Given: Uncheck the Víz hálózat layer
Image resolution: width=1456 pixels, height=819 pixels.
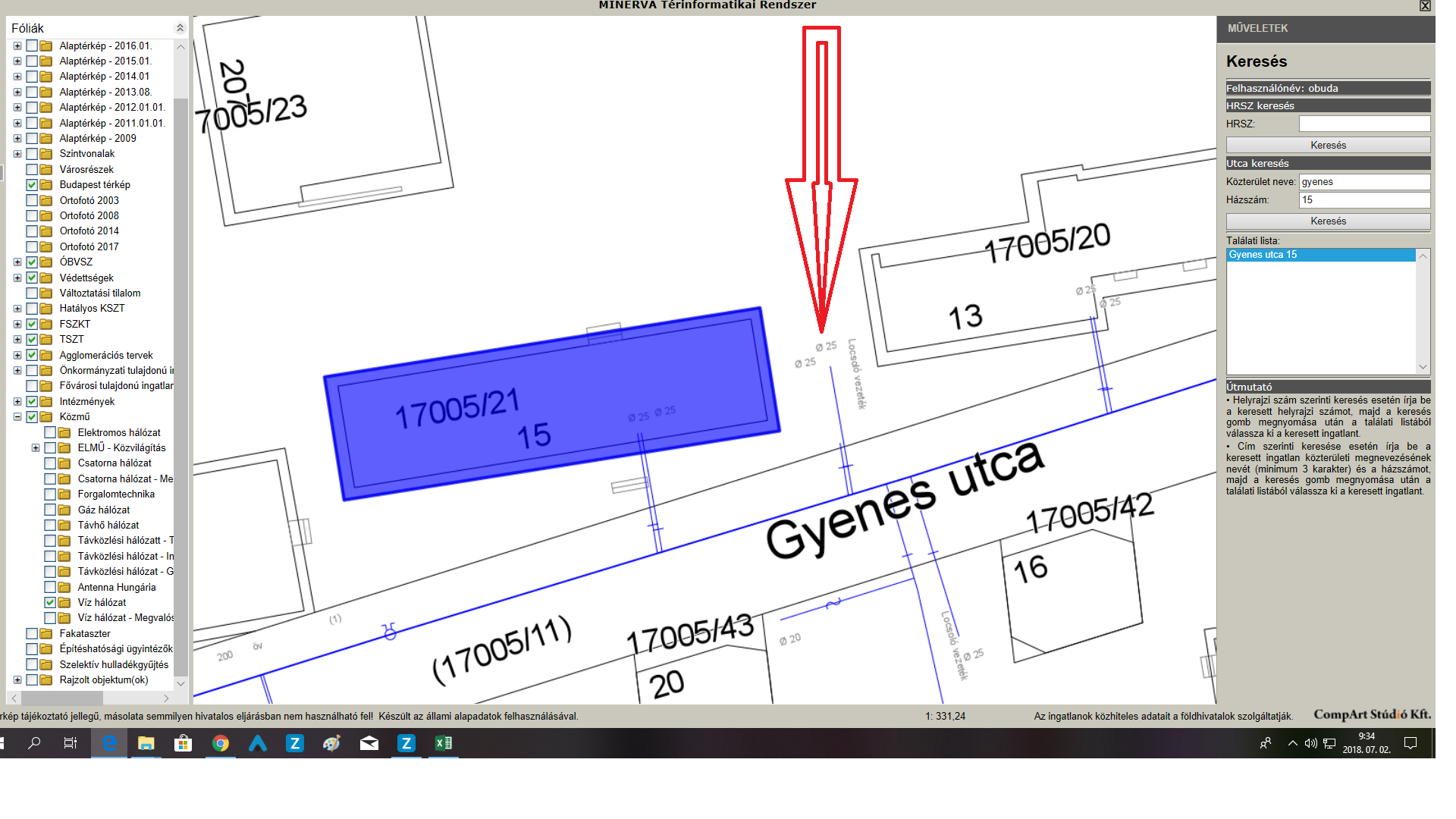Looking at the screenshot, I should click(x=50, y=603).
